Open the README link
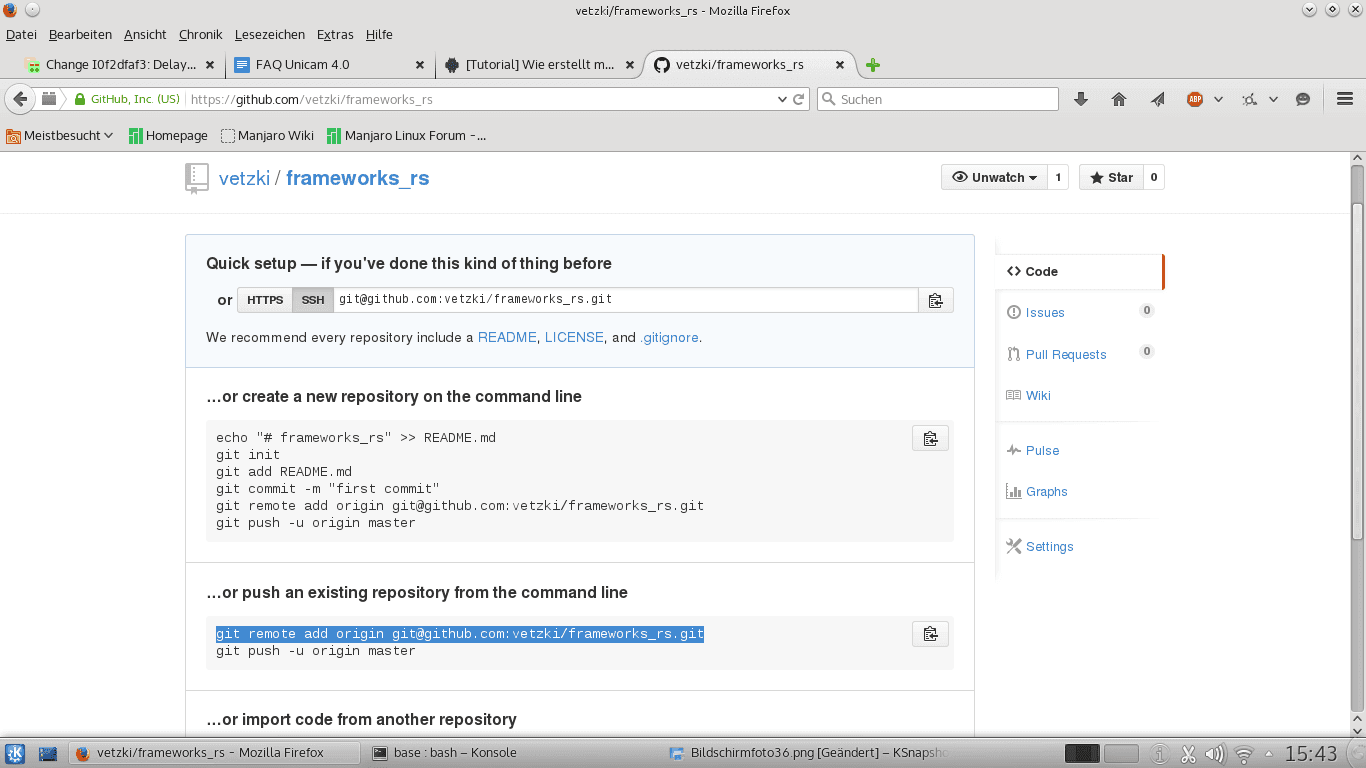 click(x=507, y=338)
